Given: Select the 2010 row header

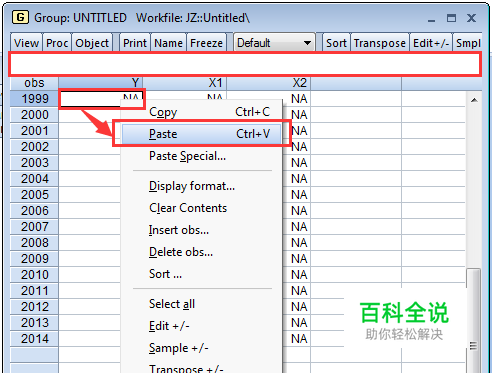Looking at the screenshot, I should 34,275.
